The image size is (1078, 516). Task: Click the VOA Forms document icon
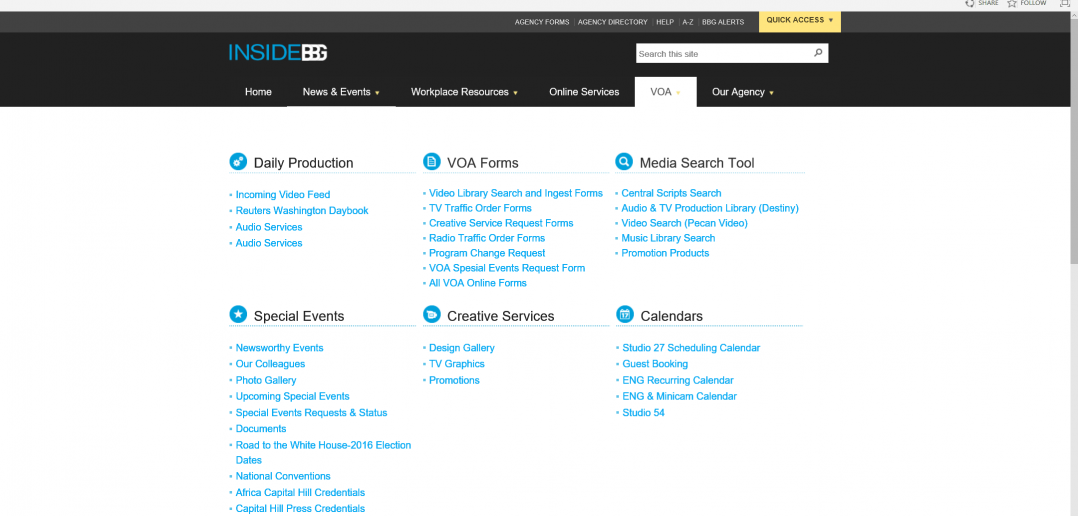[432, 161]
